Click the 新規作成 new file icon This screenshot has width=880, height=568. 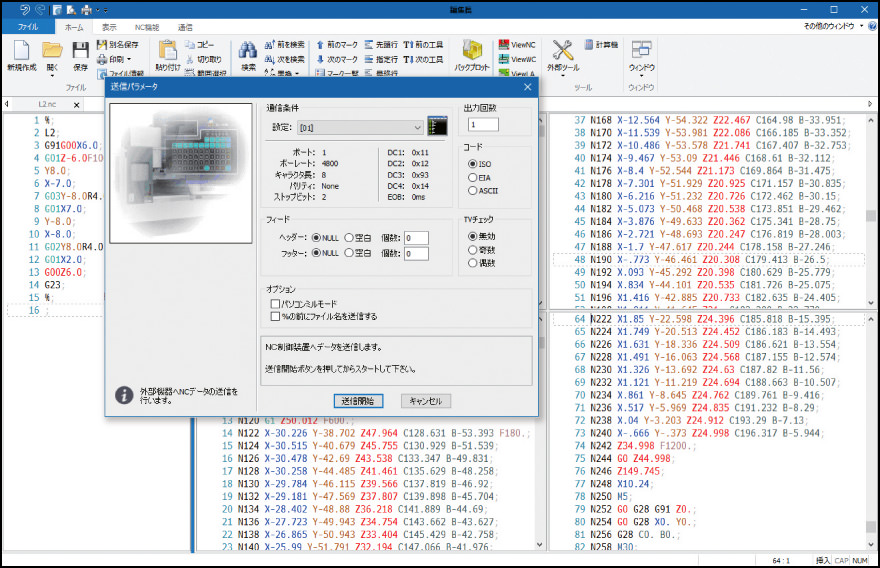point(20,50)
